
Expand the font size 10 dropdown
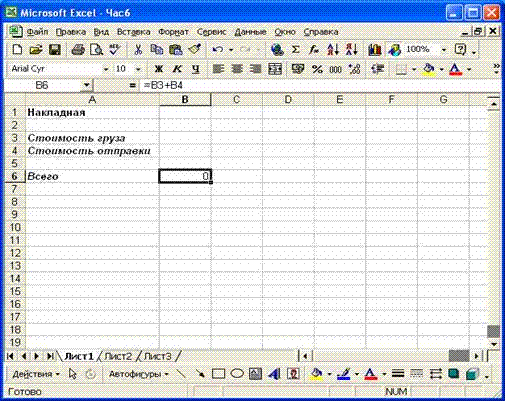(x=138, y=69)
